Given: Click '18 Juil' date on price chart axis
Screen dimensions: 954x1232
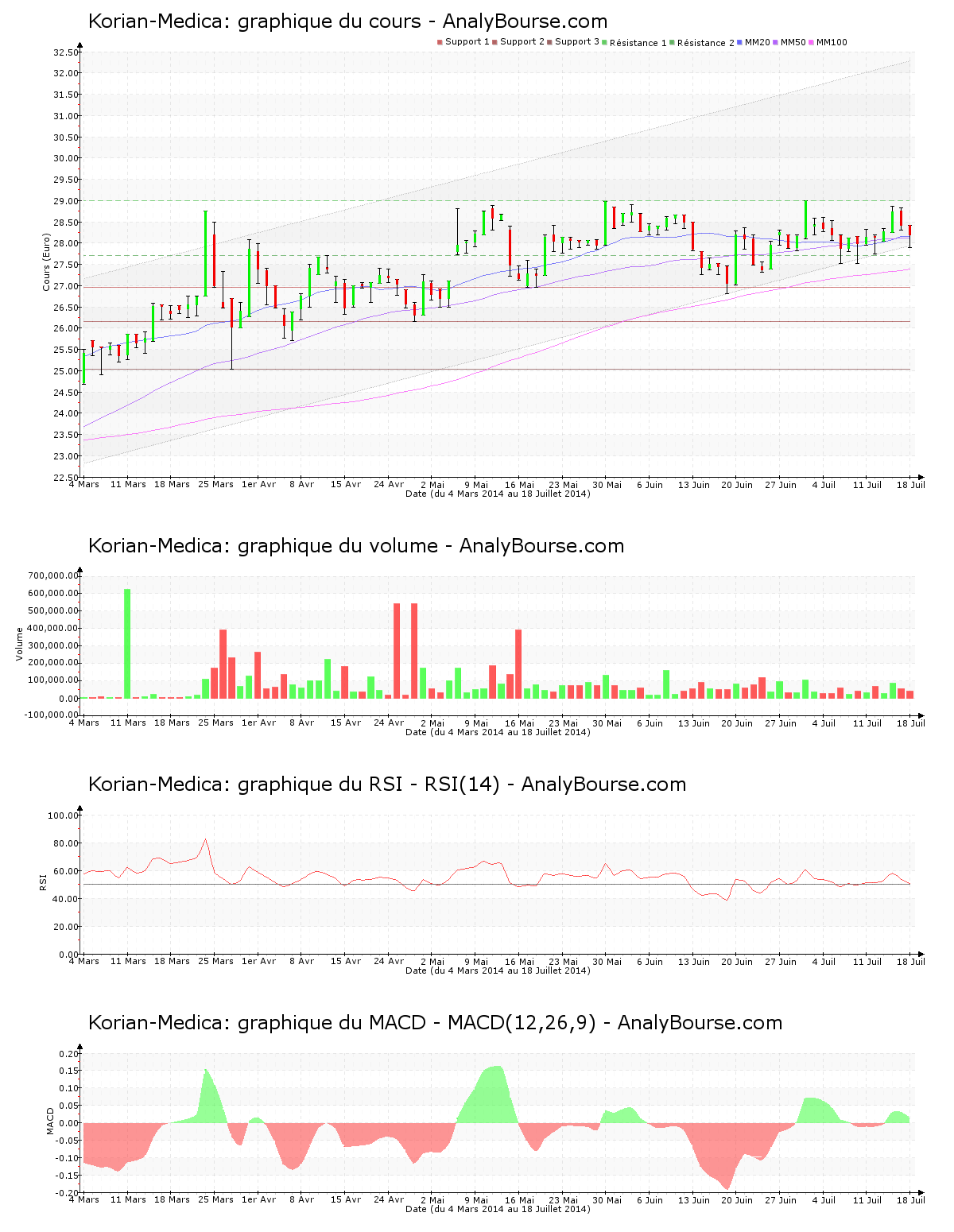Looking at the screenshot, I should (911, 484).
